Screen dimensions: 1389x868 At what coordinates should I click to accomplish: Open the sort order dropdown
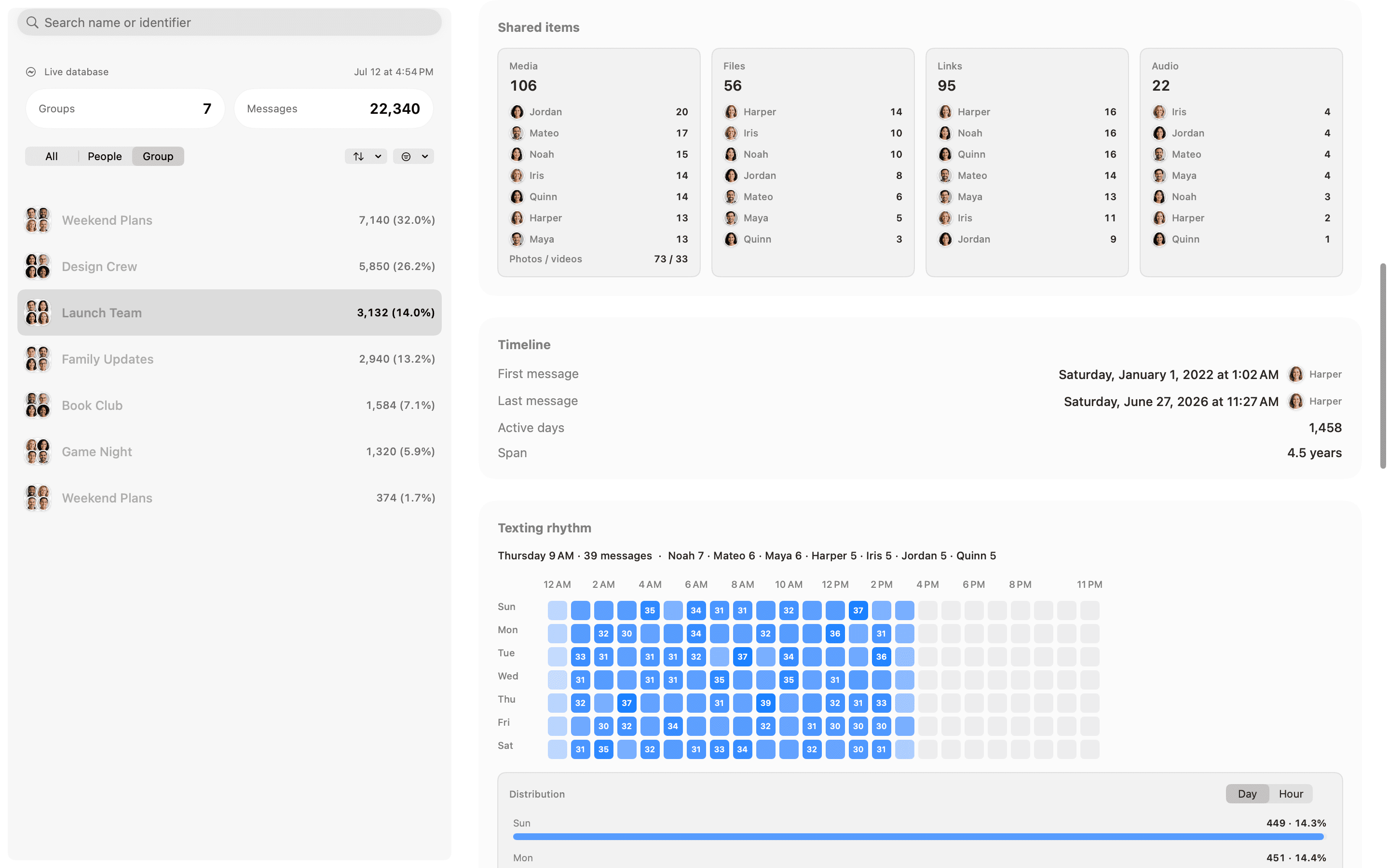(366, 156)
